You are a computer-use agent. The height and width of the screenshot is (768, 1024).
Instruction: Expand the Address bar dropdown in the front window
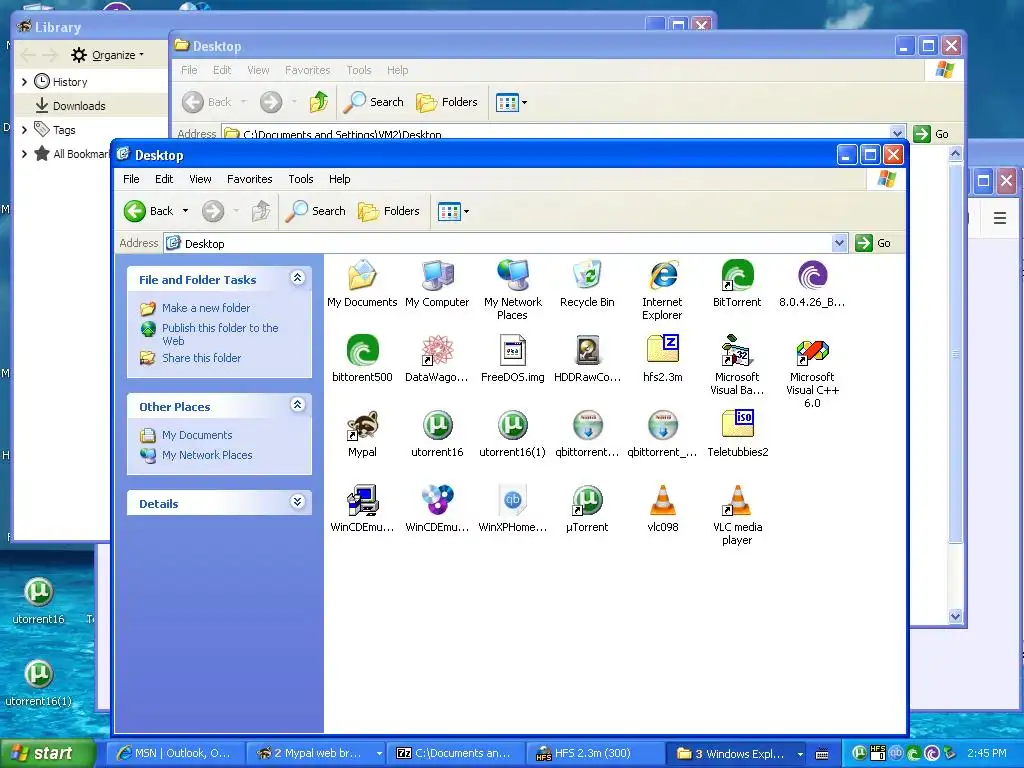(839, 244)
